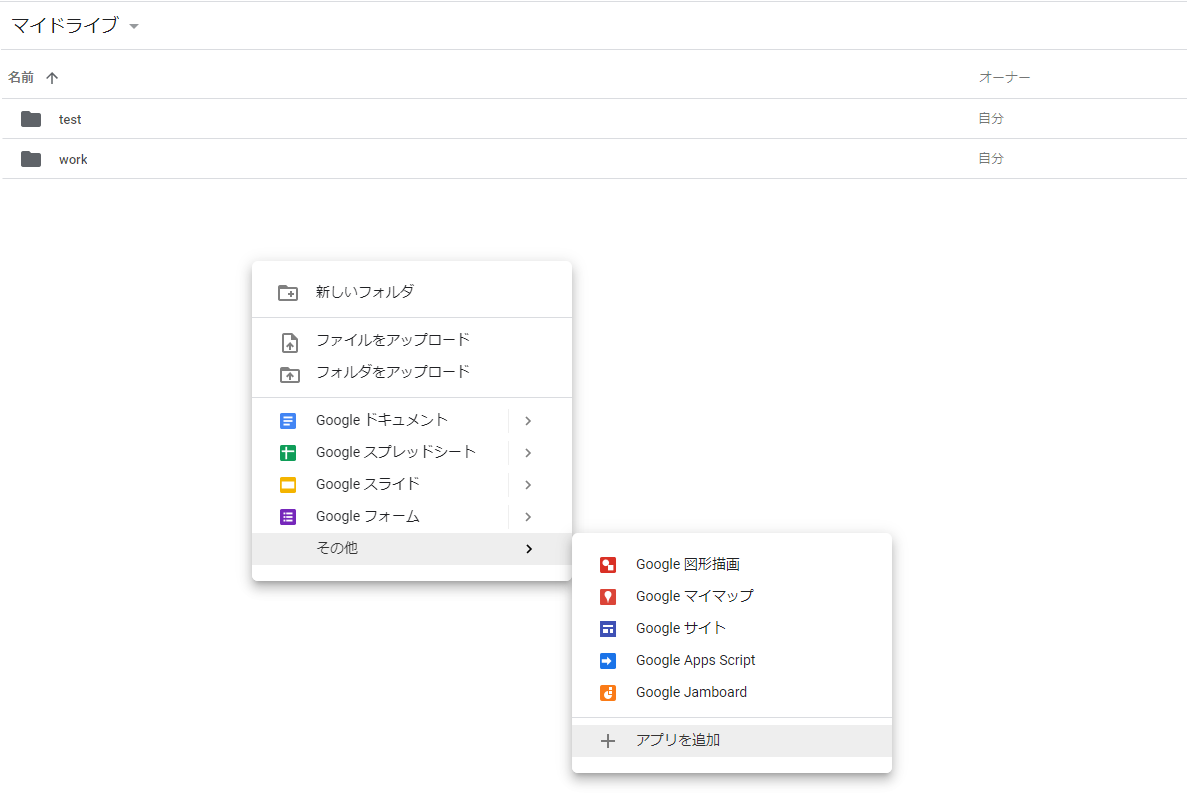The width and height of the screenshot is (1187, 796).
Task: Sort by the 名前 column header
Action: (21, 77)
